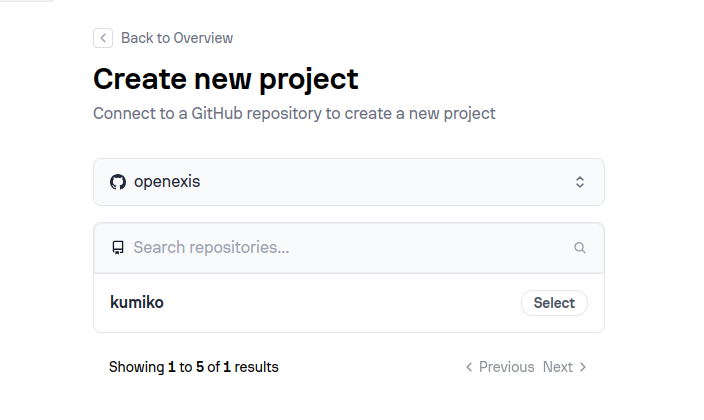The image size is (704, 420).
Task: Go to Next results page
Action: tap(558, 367)
